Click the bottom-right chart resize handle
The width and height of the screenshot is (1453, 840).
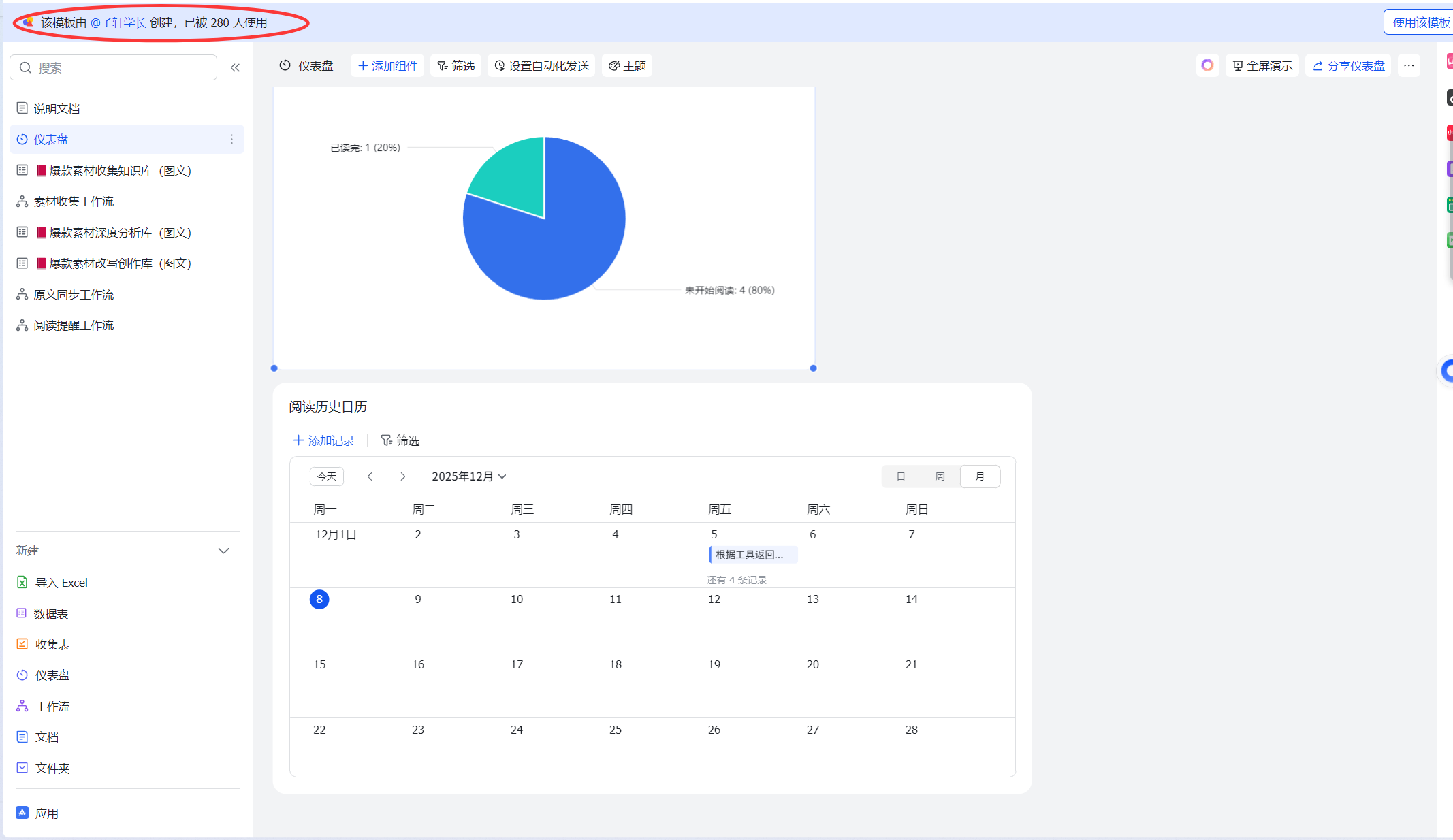813,368
